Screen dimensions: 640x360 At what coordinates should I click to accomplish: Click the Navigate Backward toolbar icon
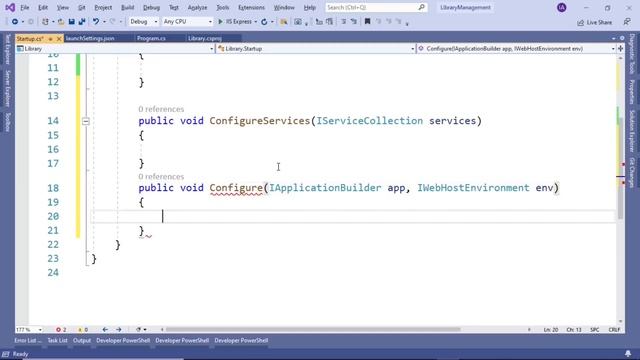(x=15, y=22)
